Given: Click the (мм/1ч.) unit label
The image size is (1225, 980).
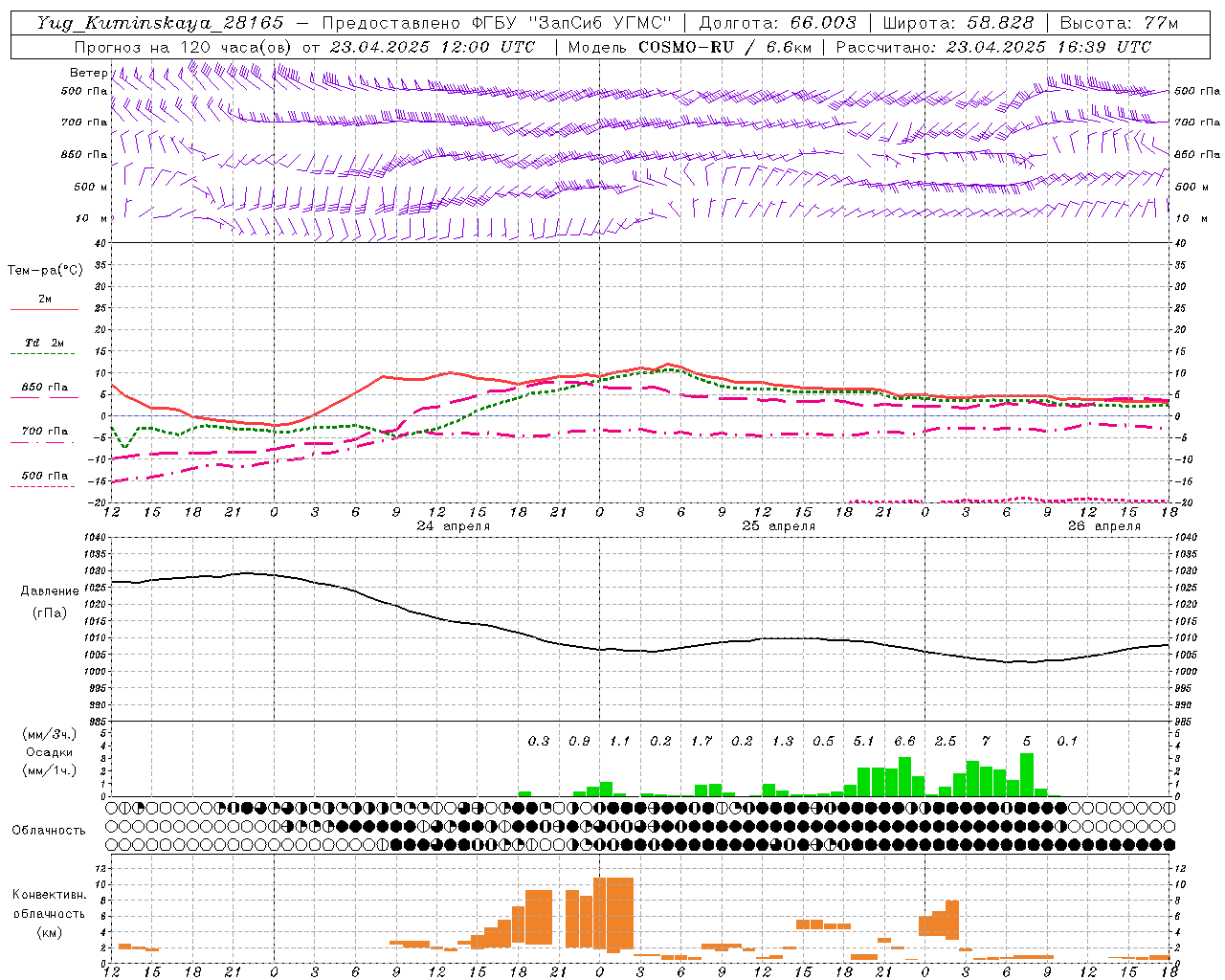Looking at the screenshot, I should point(50,770).
